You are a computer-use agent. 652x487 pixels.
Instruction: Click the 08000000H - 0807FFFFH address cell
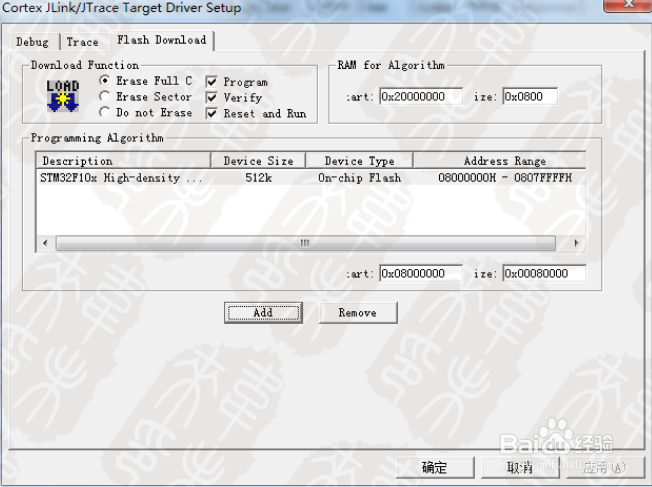505,178
